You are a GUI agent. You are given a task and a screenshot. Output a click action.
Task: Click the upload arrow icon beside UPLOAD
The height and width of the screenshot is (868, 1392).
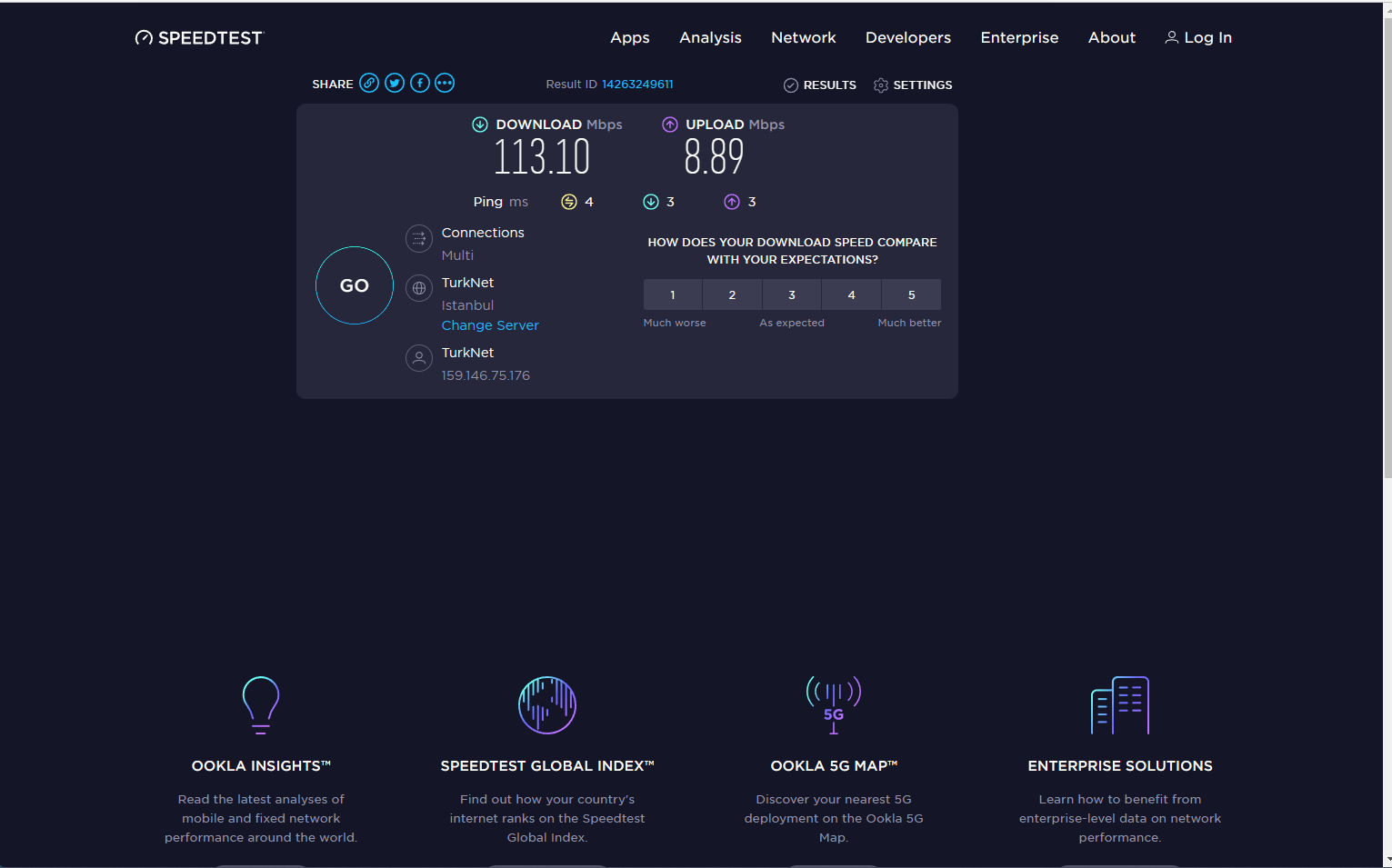(670, 125)
